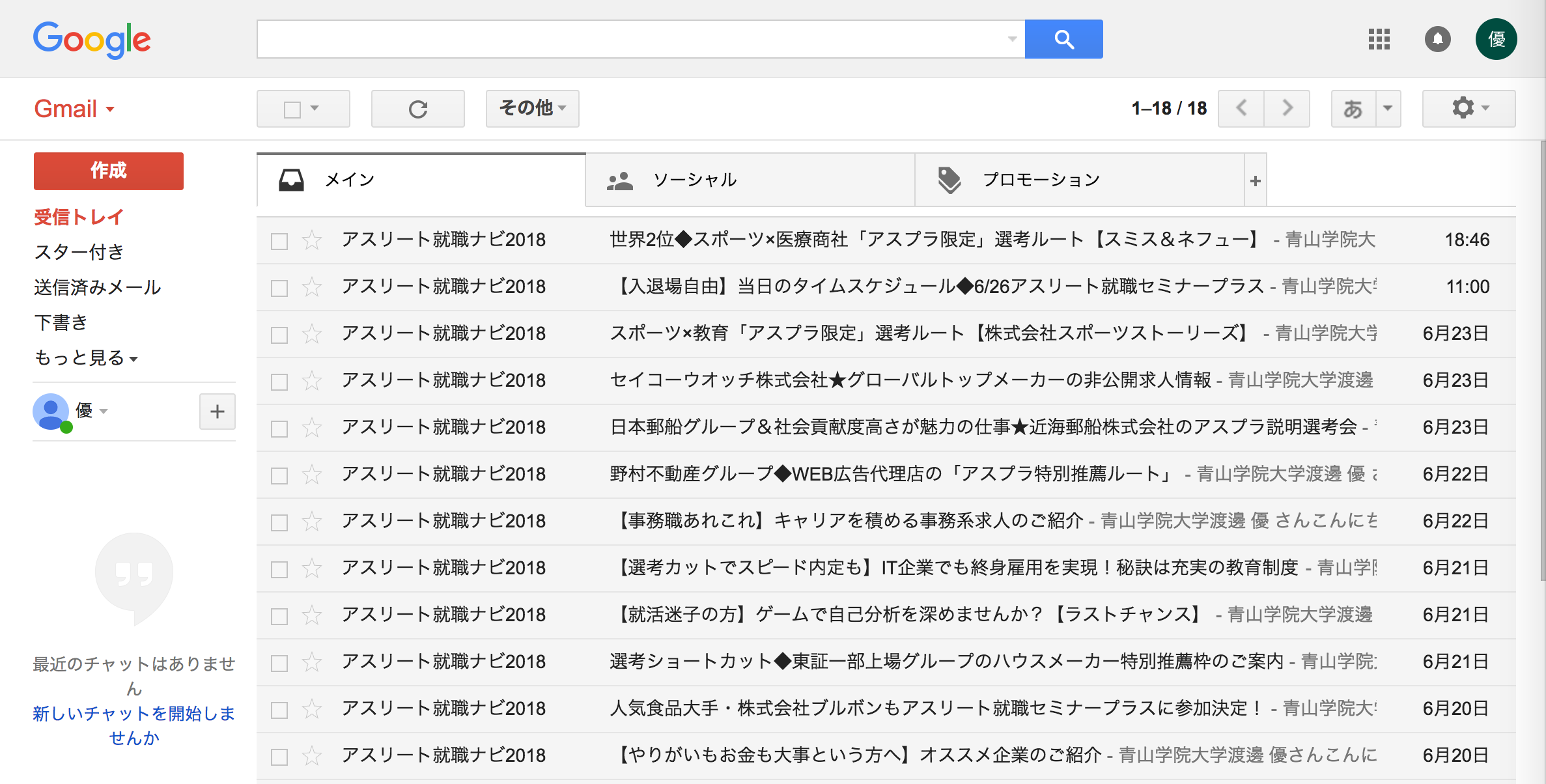The image size is (1546, 784).
Task: Star the 【選考カットでスピード内定も】 email
Action: tap(312, 568)
